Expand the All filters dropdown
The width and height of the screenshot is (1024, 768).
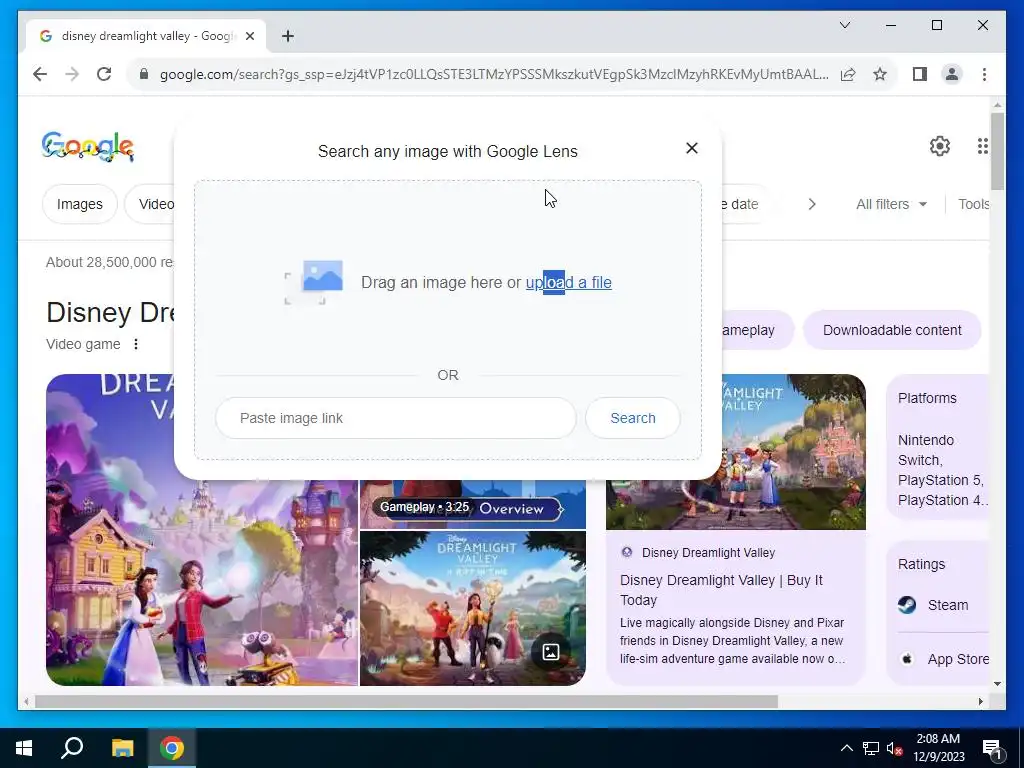pos(891,204)
